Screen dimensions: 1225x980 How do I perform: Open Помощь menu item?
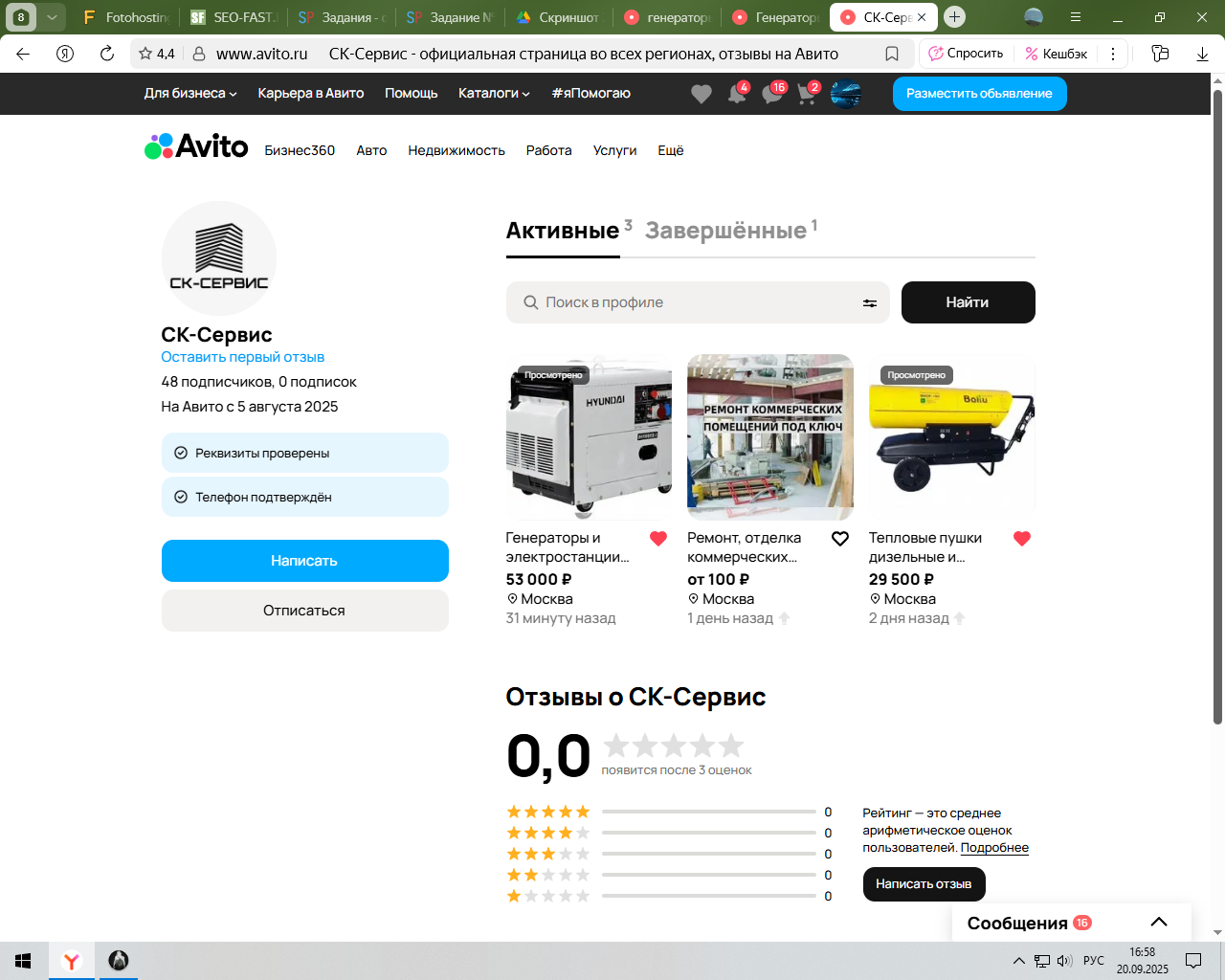click(412, 94)
